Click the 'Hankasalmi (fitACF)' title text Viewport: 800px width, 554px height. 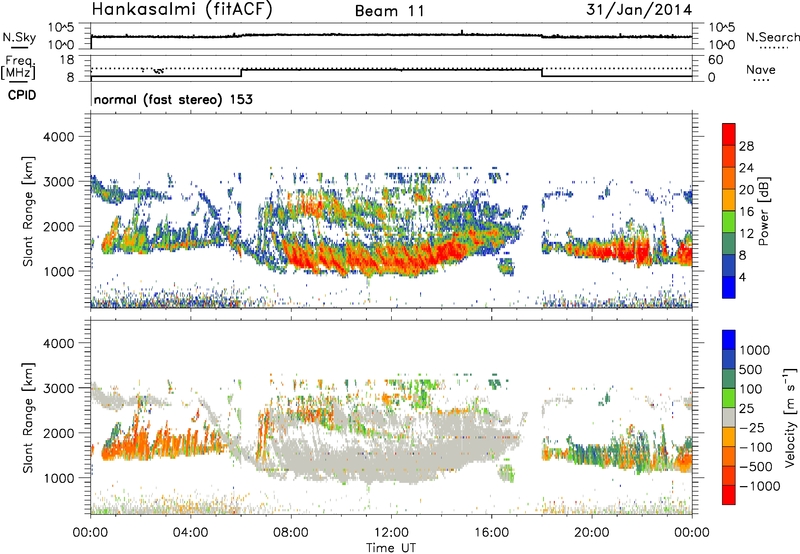(x=182, y=10)
